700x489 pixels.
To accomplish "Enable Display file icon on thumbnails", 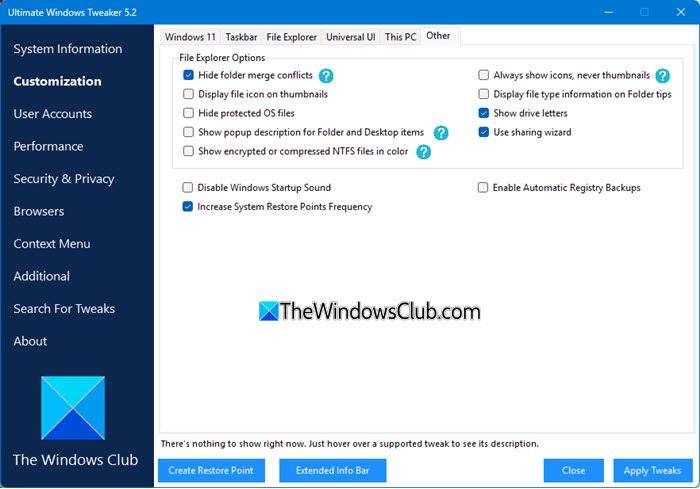I will (x=188, y=94).
